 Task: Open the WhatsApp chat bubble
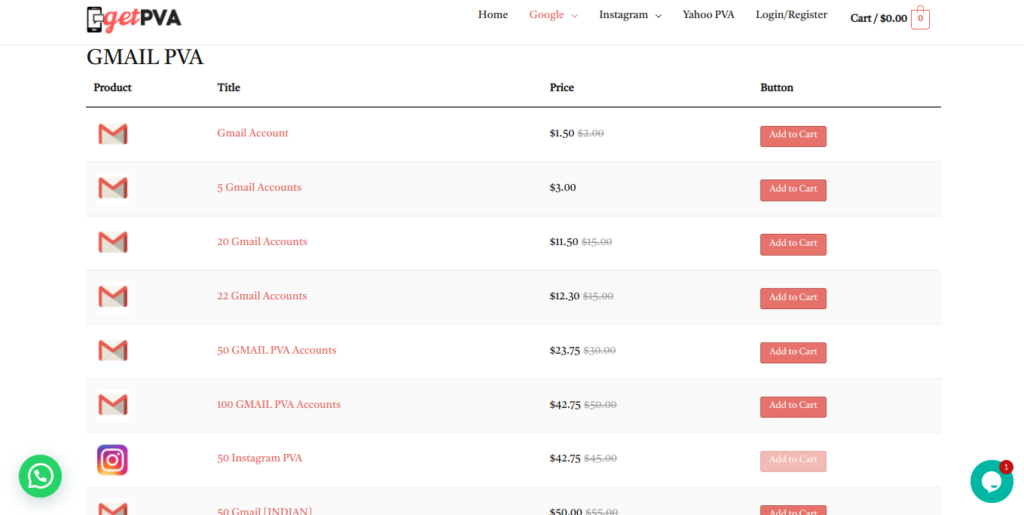point(40,476)
